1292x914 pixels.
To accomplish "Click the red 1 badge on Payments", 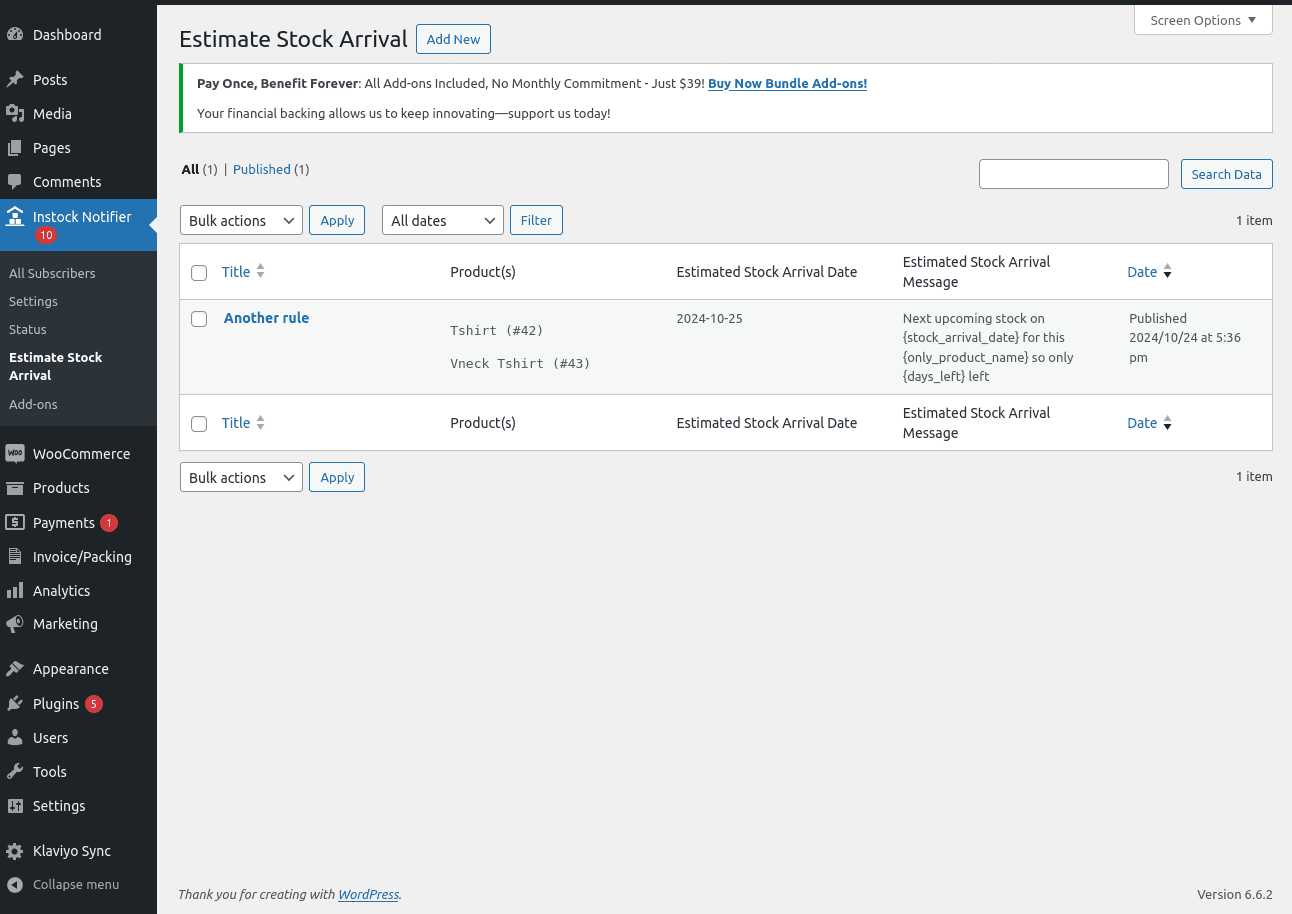I will tap(109, 523).
